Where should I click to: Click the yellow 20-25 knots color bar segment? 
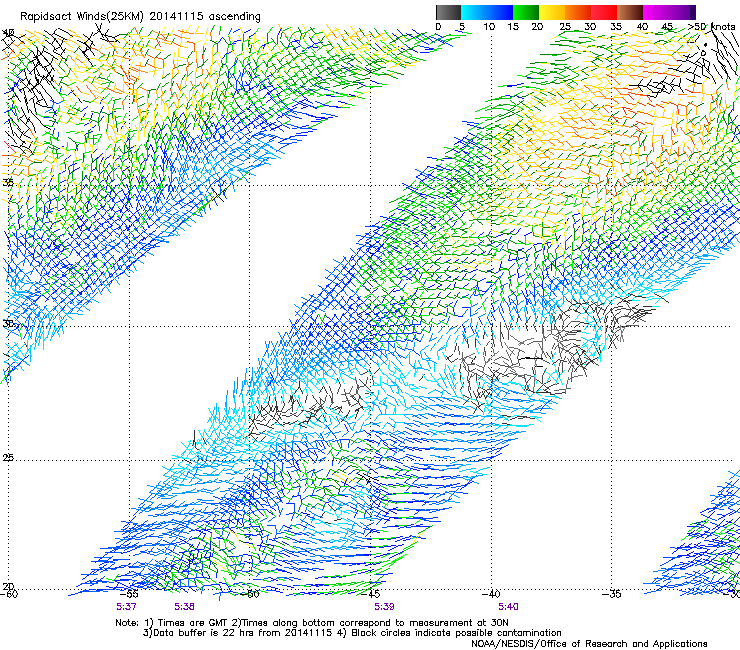552,12
